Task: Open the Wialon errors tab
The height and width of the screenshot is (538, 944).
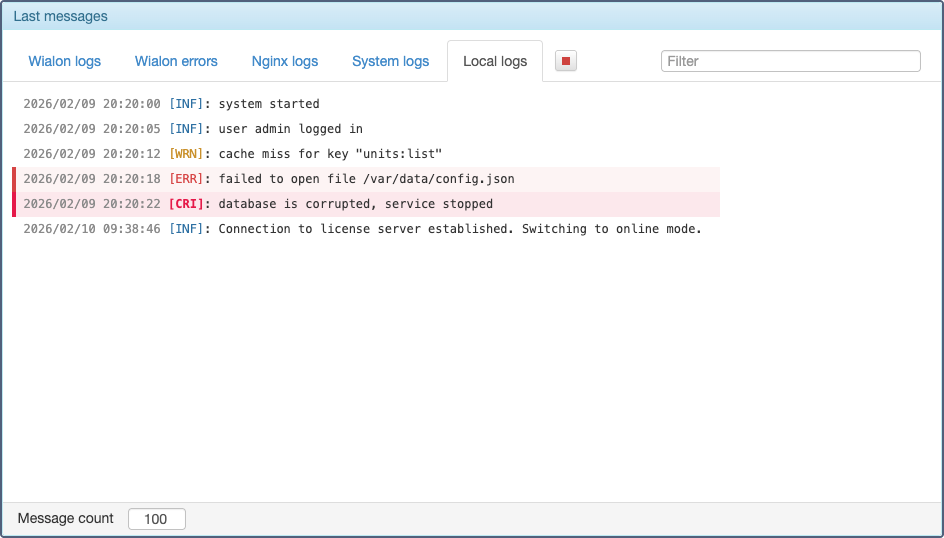Action: [x=176, y=61]
